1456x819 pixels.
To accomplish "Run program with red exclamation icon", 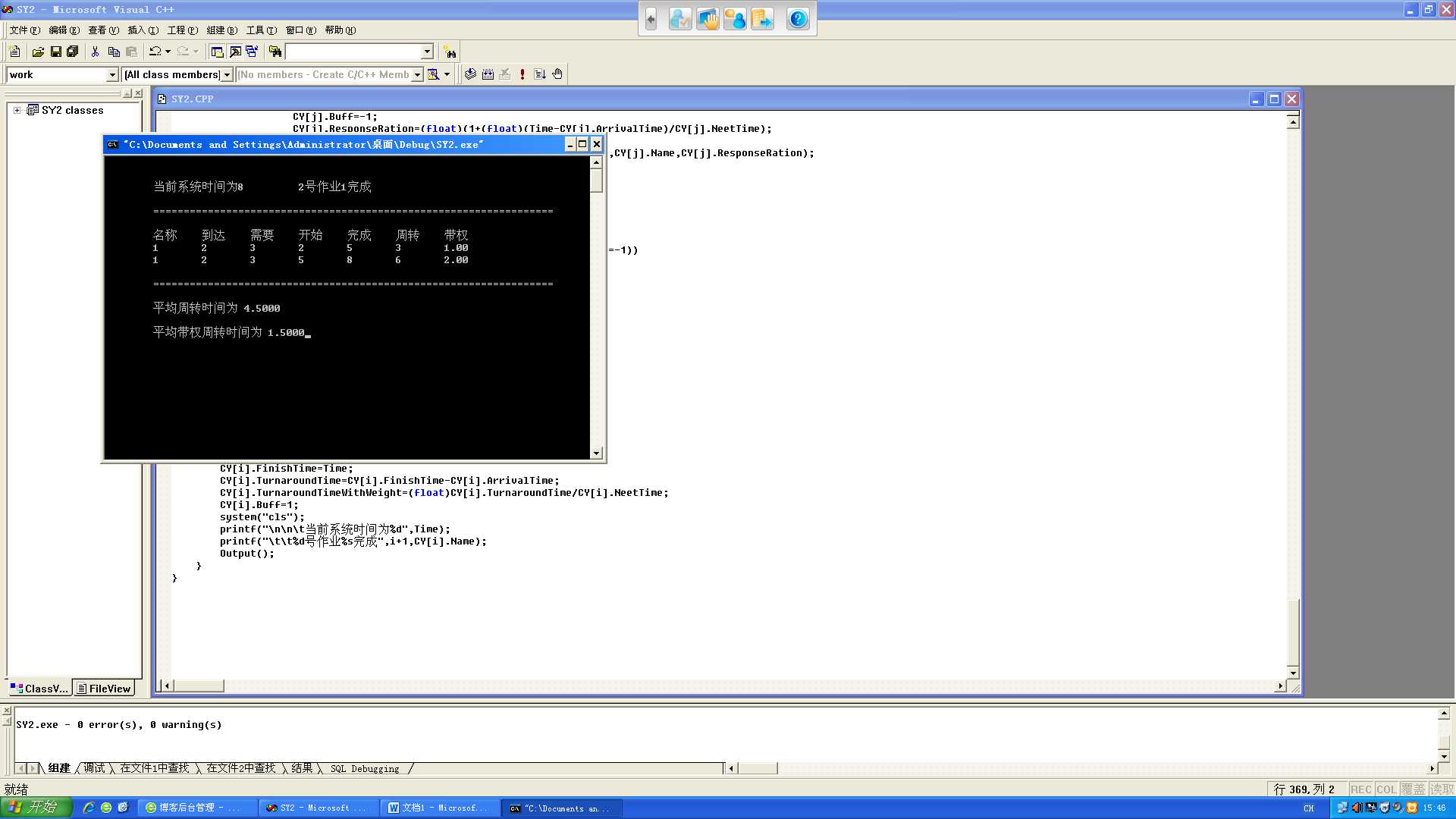I will click(x=522, y=74).
